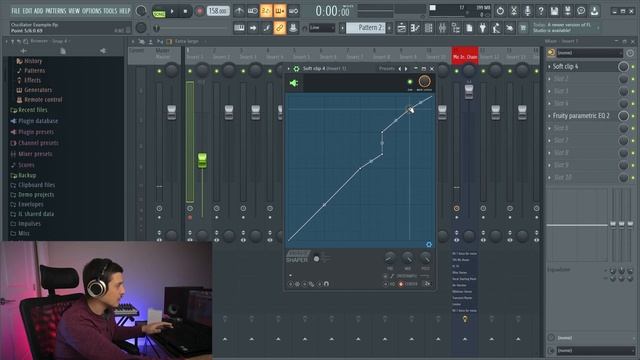Viewport: 640px width, 360px height.
Task: Click the save project disk icon
Action: click(554, 11)
